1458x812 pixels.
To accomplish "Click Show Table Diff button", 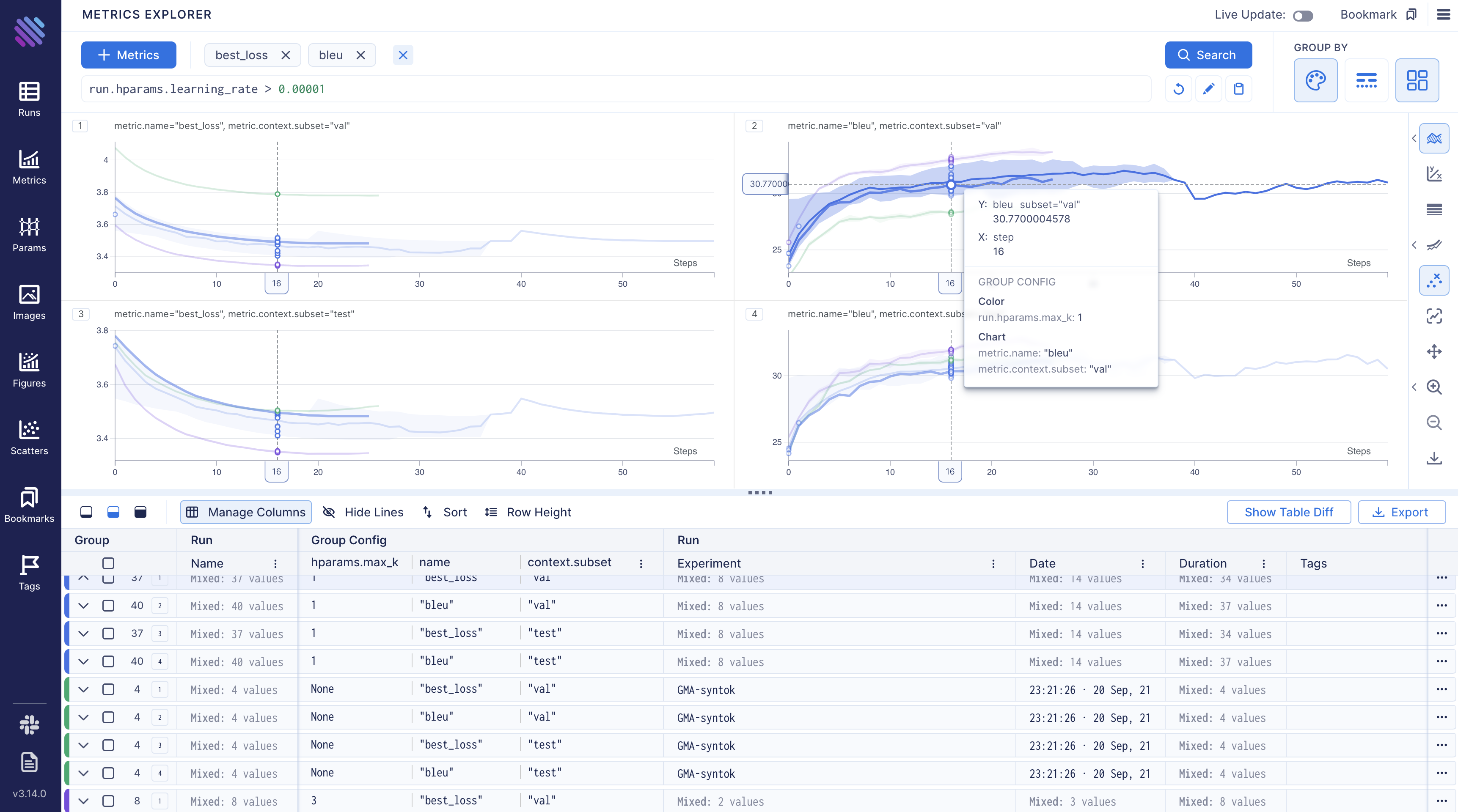I will [1289, 512].
